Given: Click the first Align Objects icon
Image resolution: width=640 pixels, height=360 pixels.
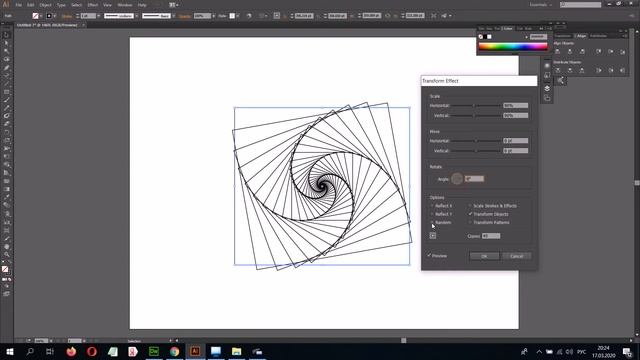Looking at the screenshot, I should (x=558, y=51).
